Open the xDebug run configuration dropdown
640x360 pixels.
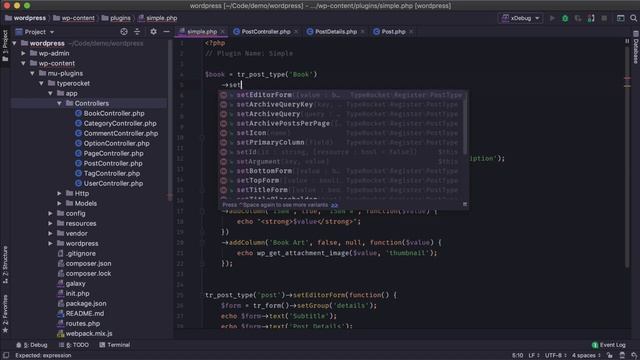point(521,18)
